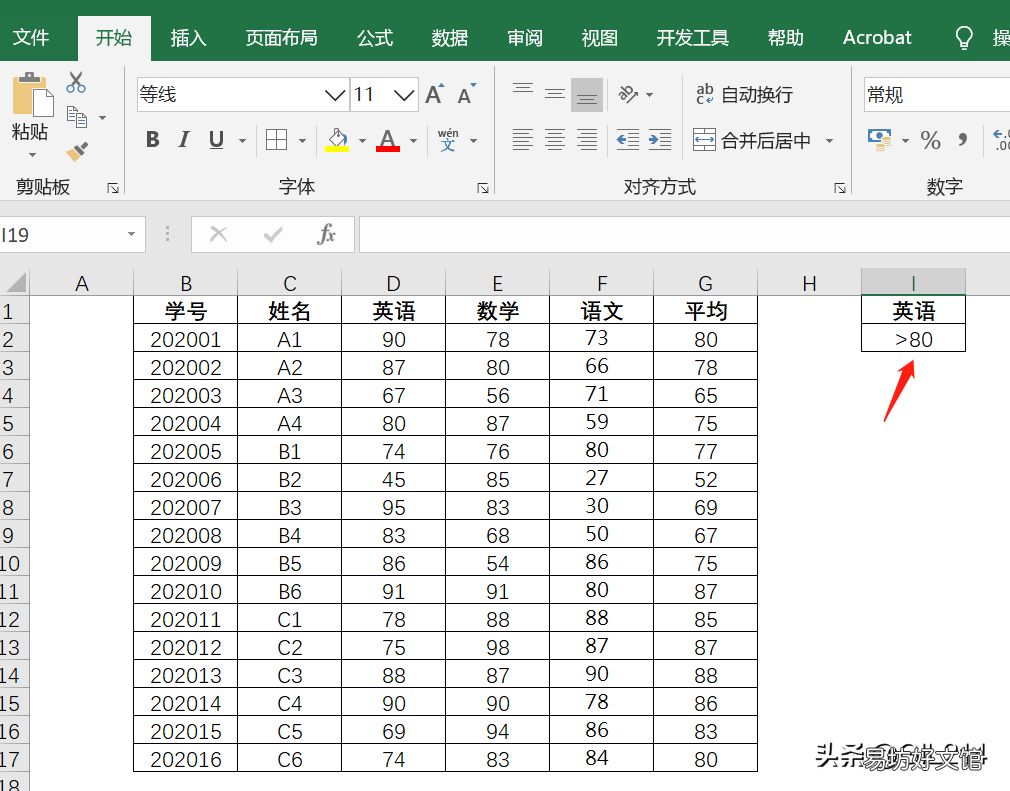Open 剪贴板 clipboard dialog launcher
The image size is (1010, 791).
coord(113,188)
